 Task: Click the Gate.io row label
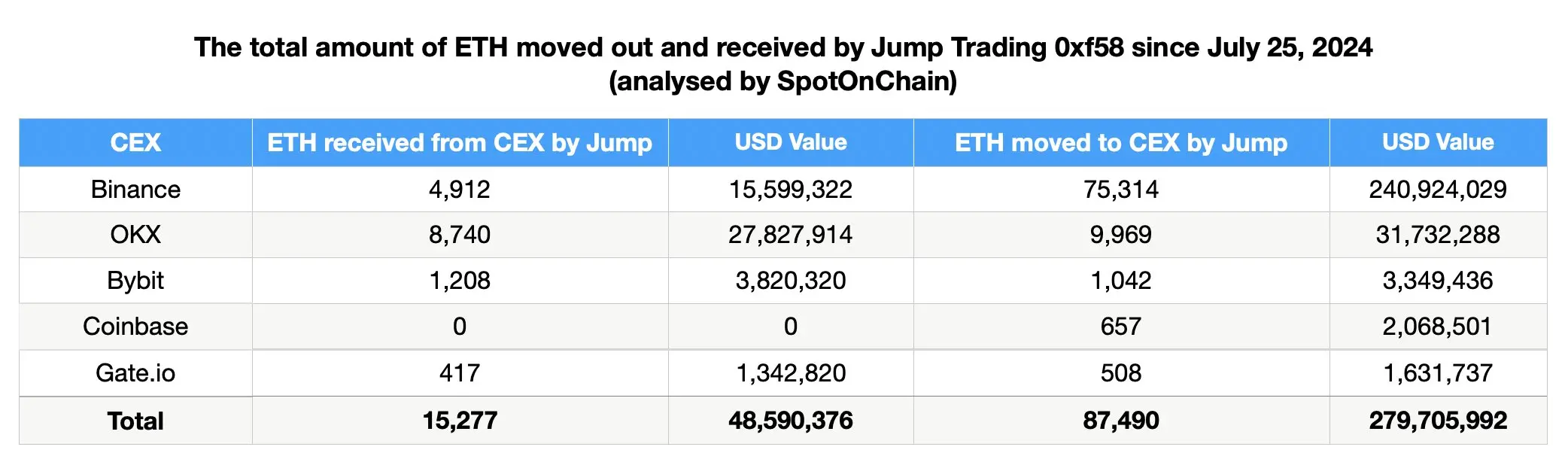[x=135, y=373]
